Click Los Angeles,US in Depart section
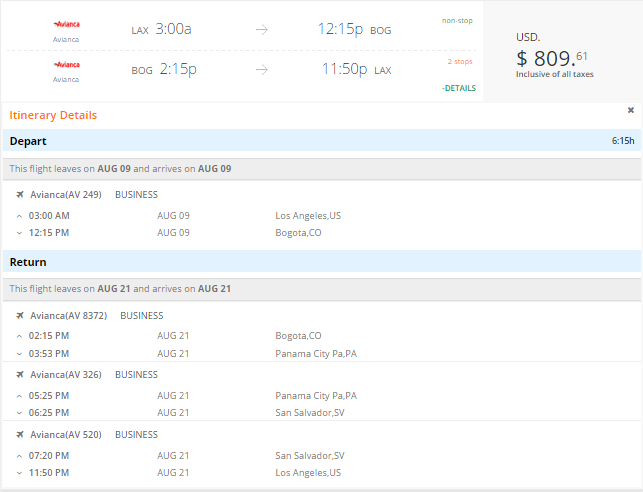The height and width of the screenshot is (492, 643). tap(308, 216)
